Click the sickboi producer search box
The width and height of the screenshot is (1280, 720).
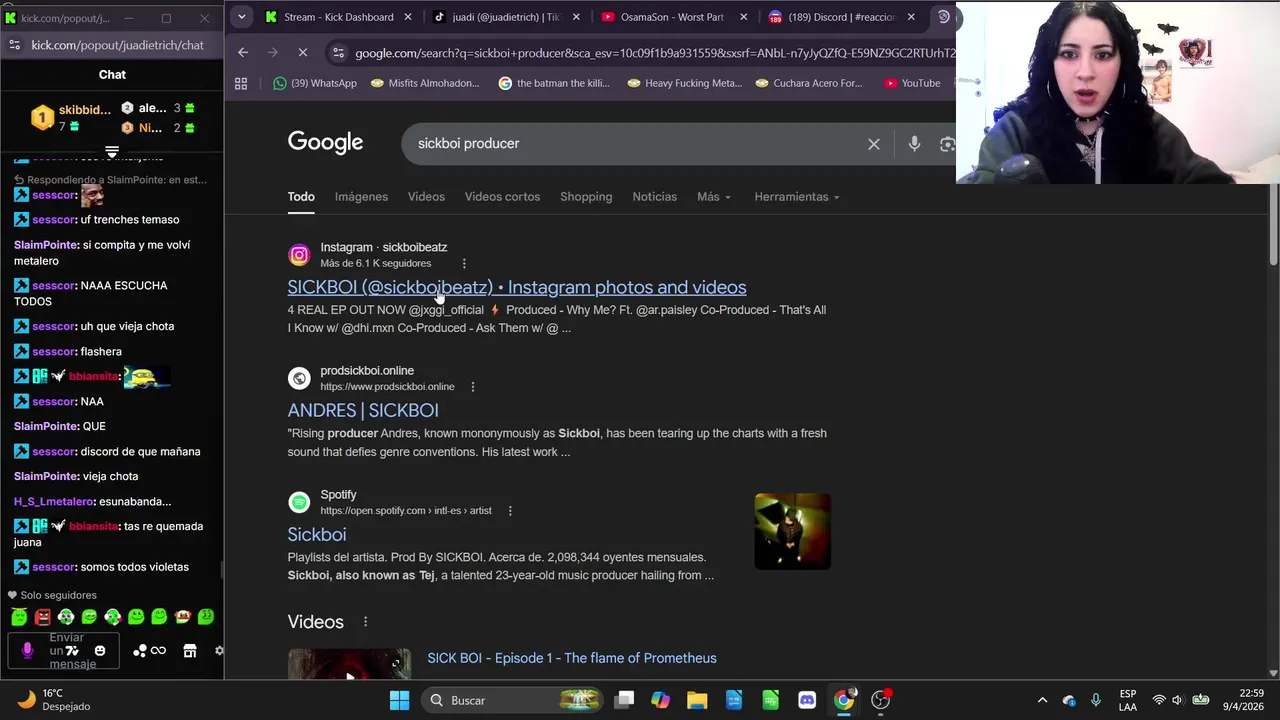(638, 144)
